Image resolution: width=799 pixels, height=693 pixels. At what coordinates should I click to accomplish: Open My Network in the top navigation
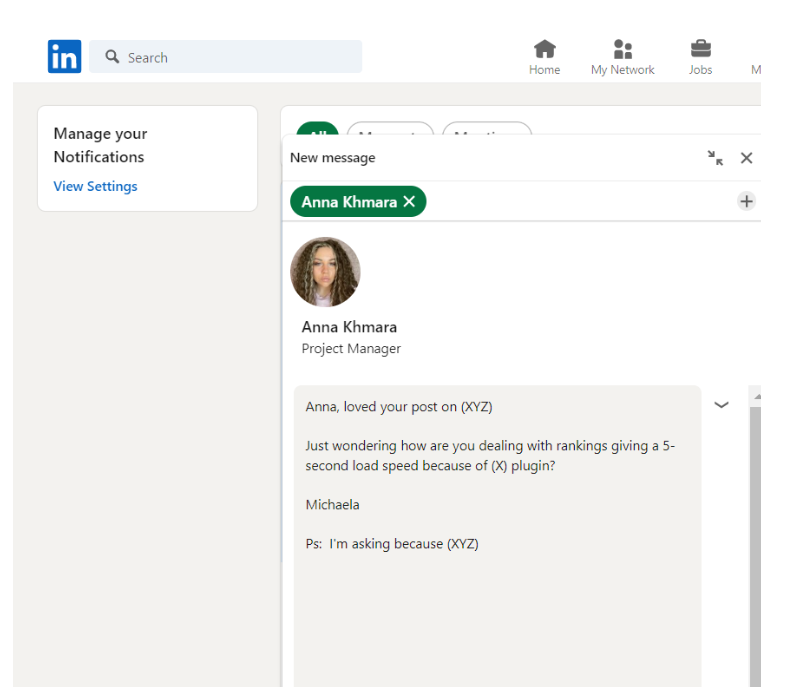[622, 58]
